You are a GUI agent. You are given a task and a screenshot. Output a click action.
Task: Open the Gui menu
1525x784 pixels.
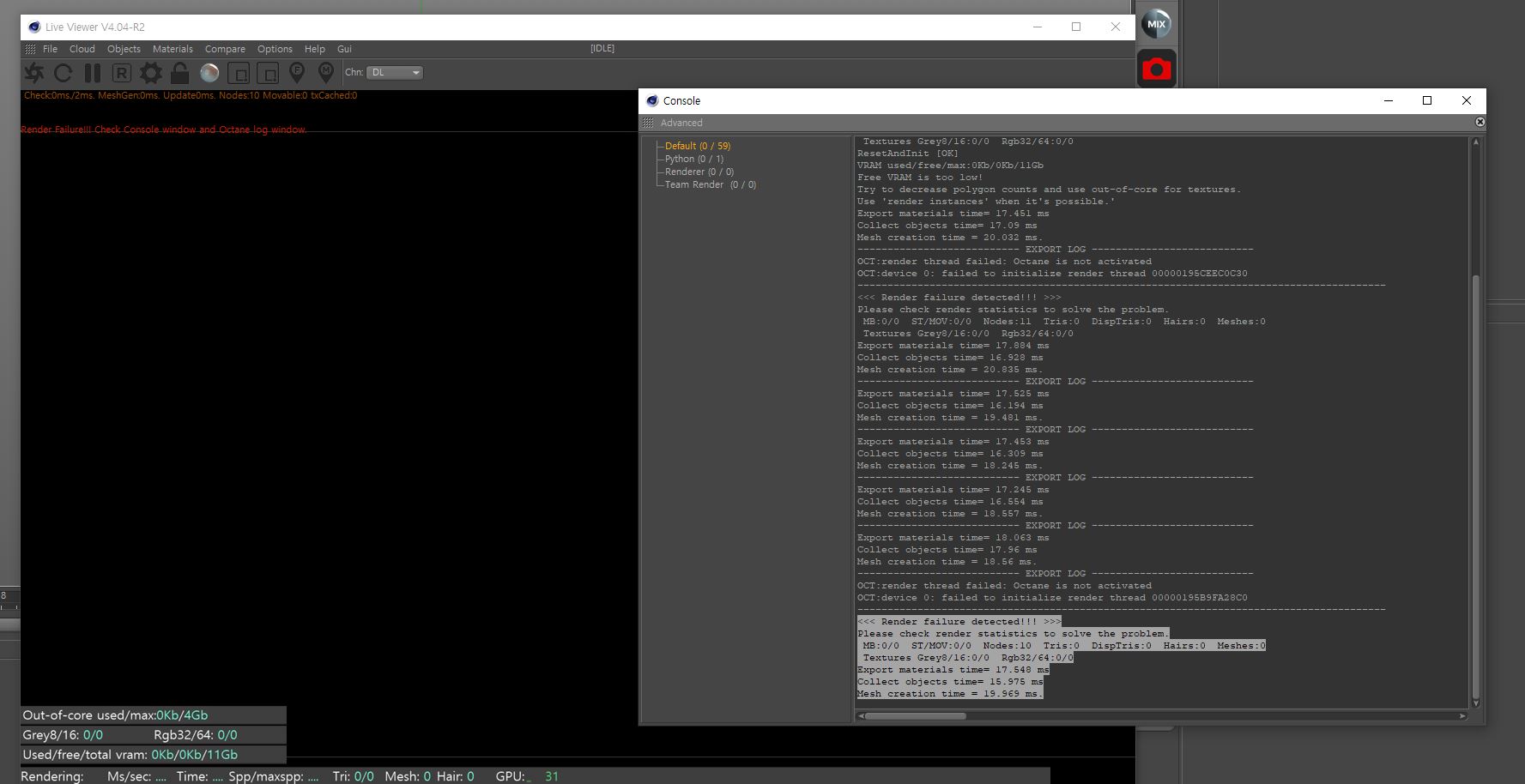point(344,49)
